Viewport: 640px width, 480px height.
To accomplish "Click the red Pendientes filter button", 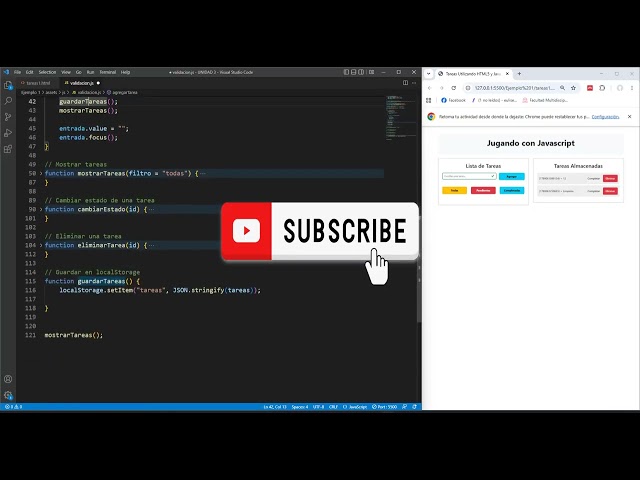I will 483,191.
